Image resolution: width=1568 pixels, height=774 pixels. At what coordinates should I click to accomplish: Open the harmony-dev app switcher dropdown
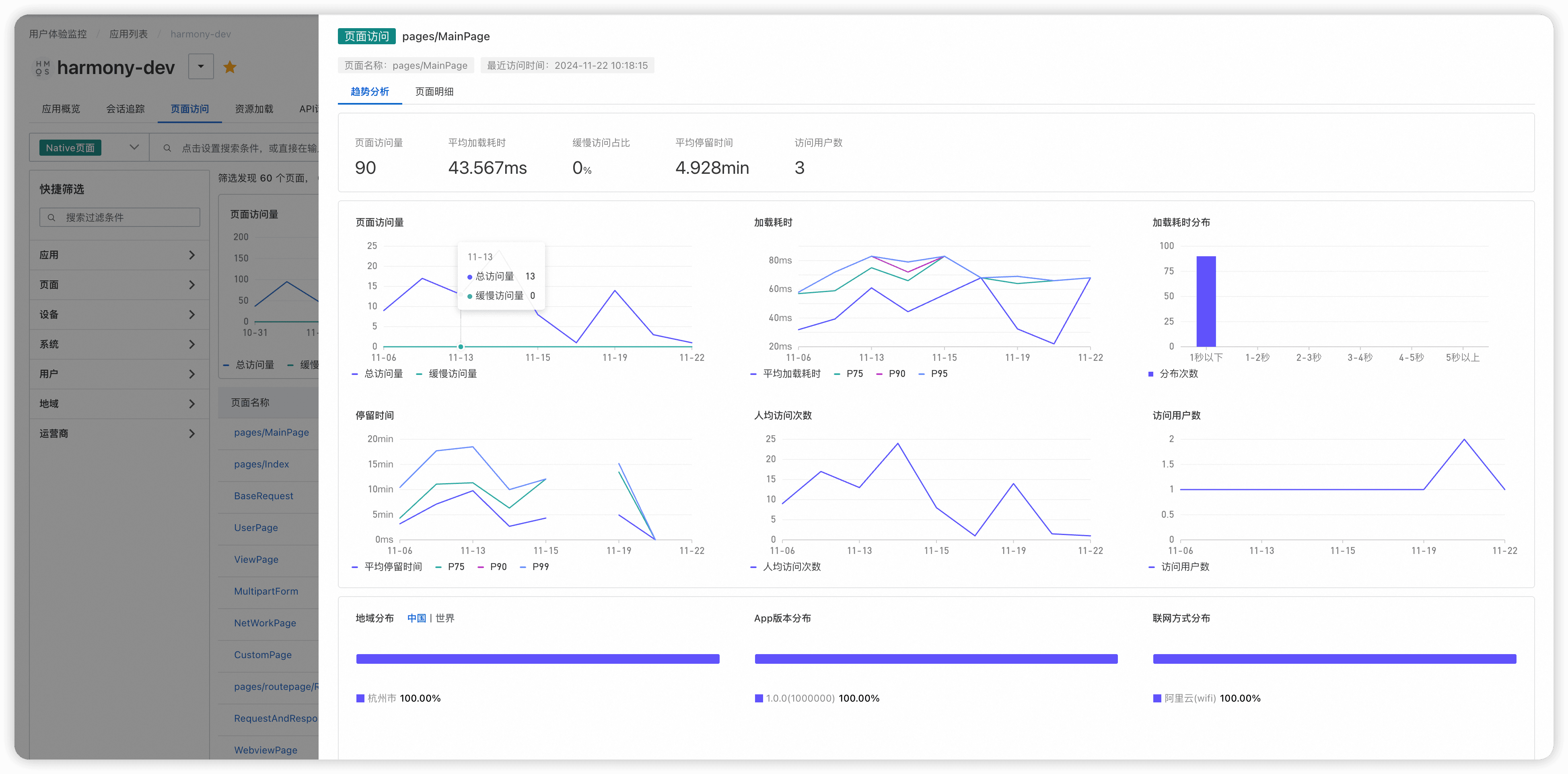(x=201, y=66)
